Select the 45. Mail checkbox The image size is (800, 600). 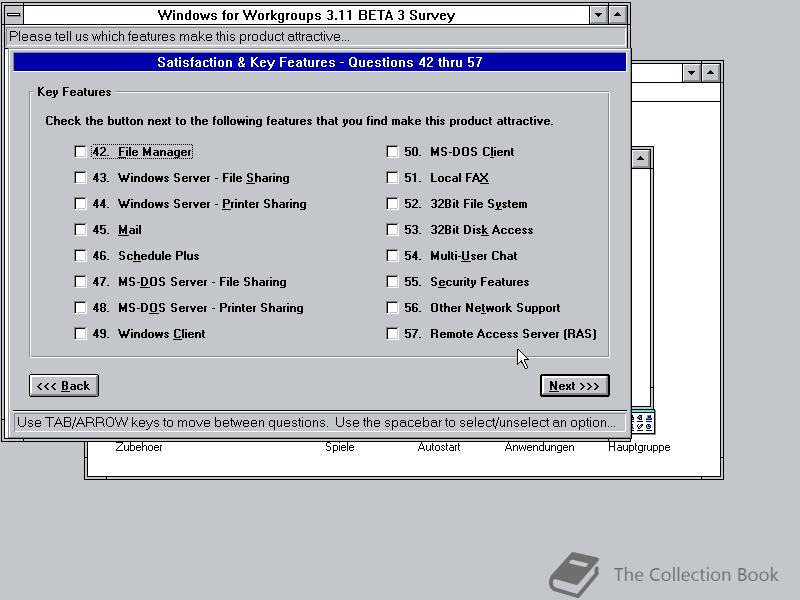(80, 230)
